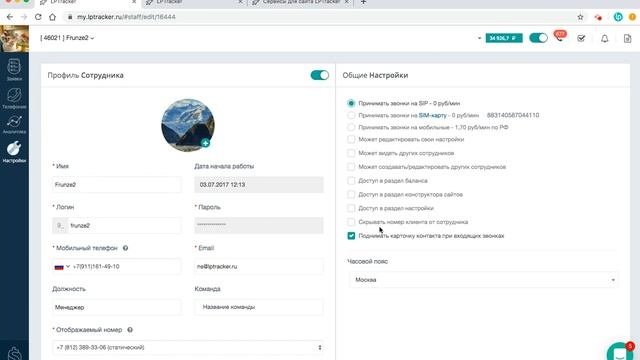
Task: Click the Команда input field
Action: point(259,307)
